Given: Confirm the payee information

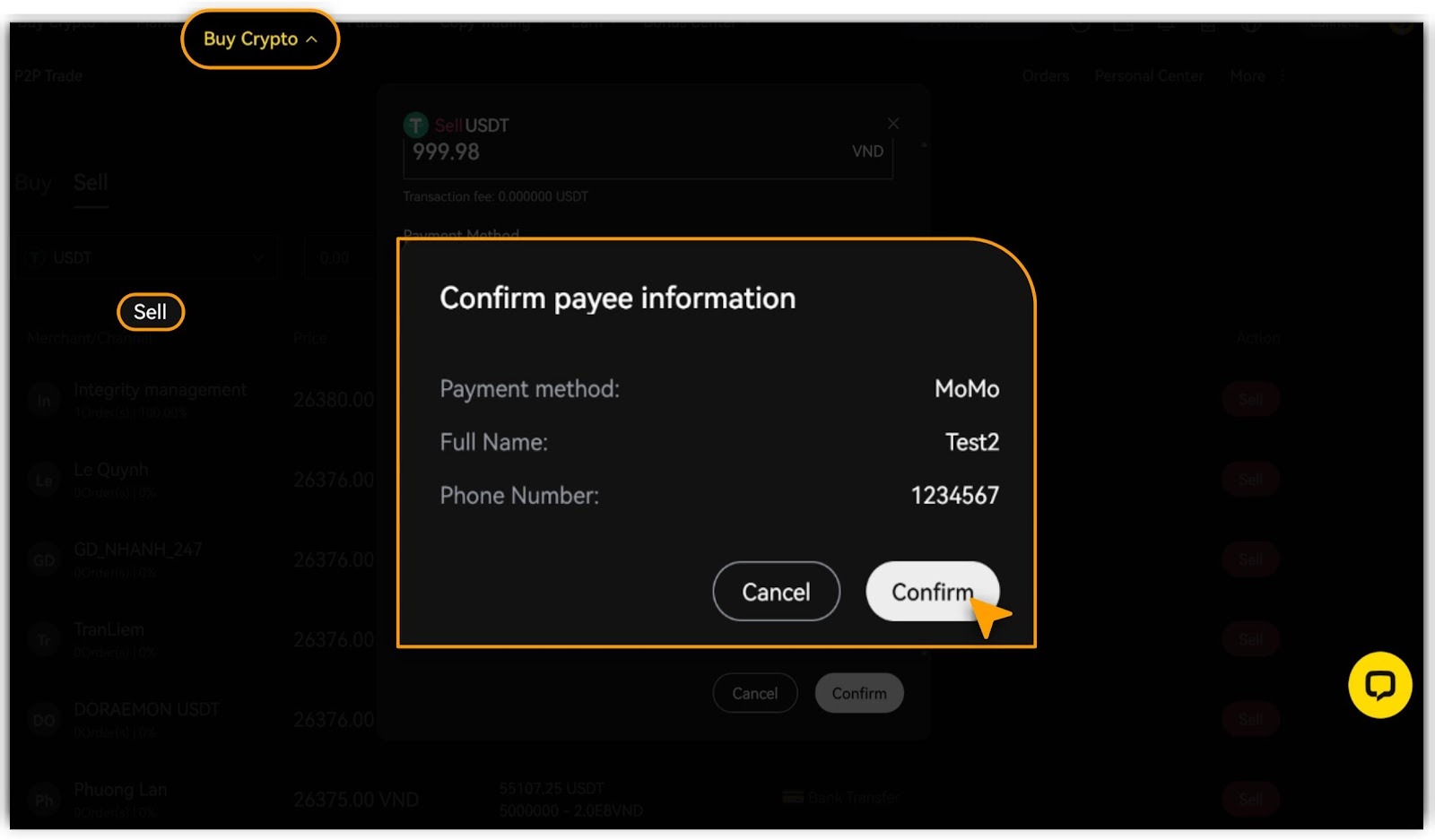Looking at the screenshot, I should (932, 592).
